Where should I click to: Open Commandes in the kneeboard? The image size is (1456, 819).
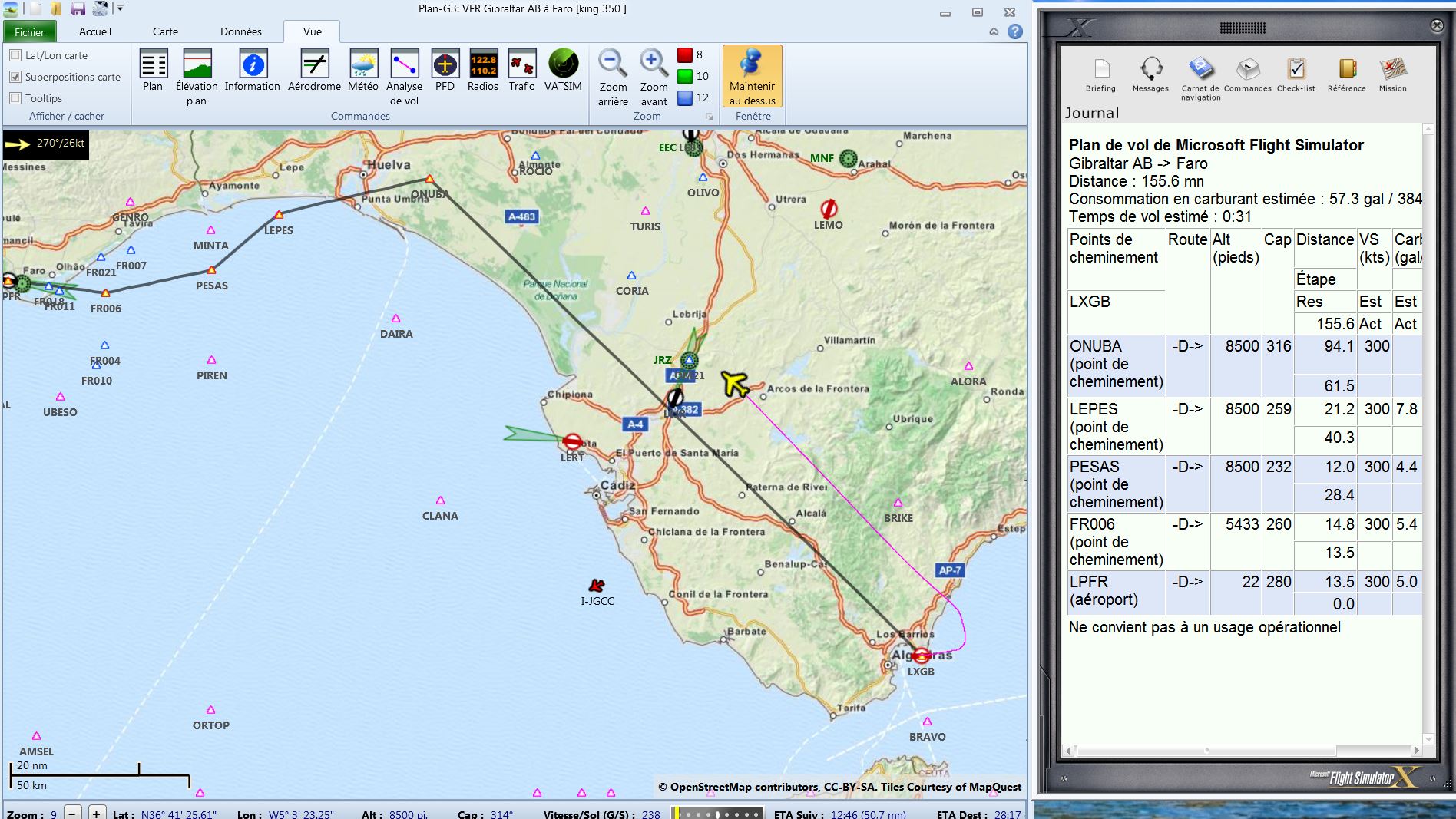pos(1248,75)
